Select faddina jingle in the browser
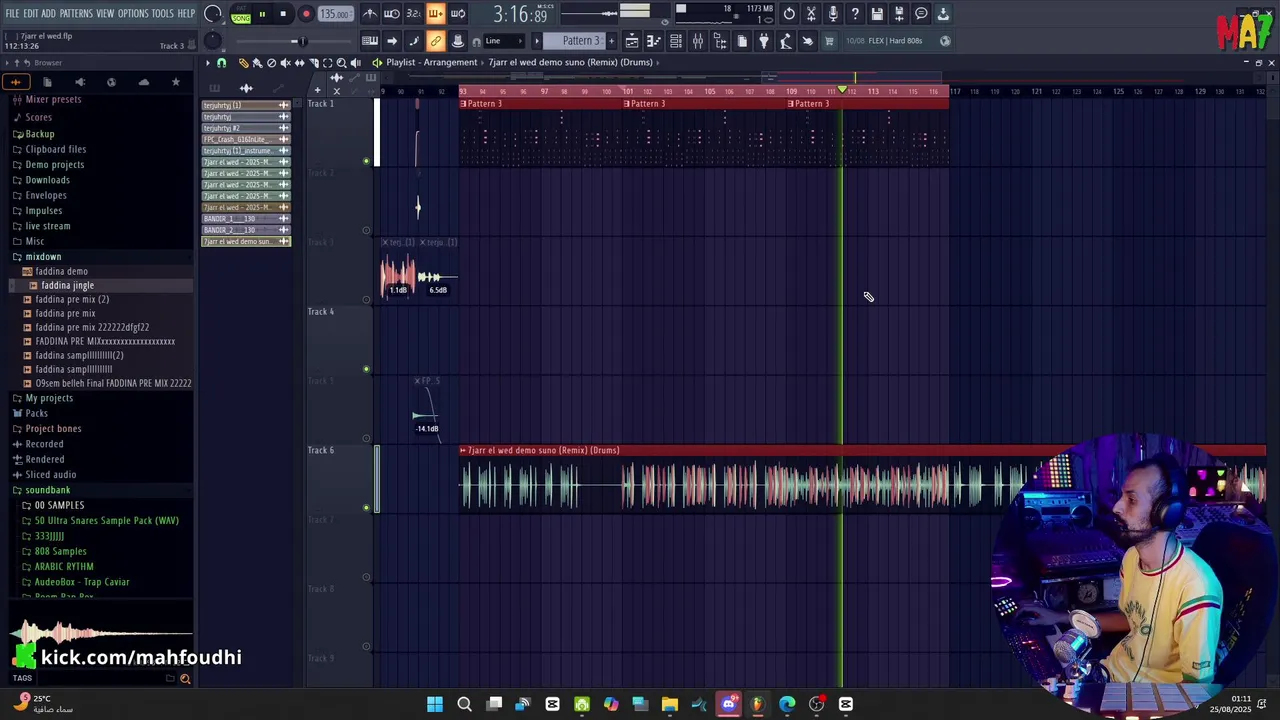1280x720 pixels. click(67, 285)
